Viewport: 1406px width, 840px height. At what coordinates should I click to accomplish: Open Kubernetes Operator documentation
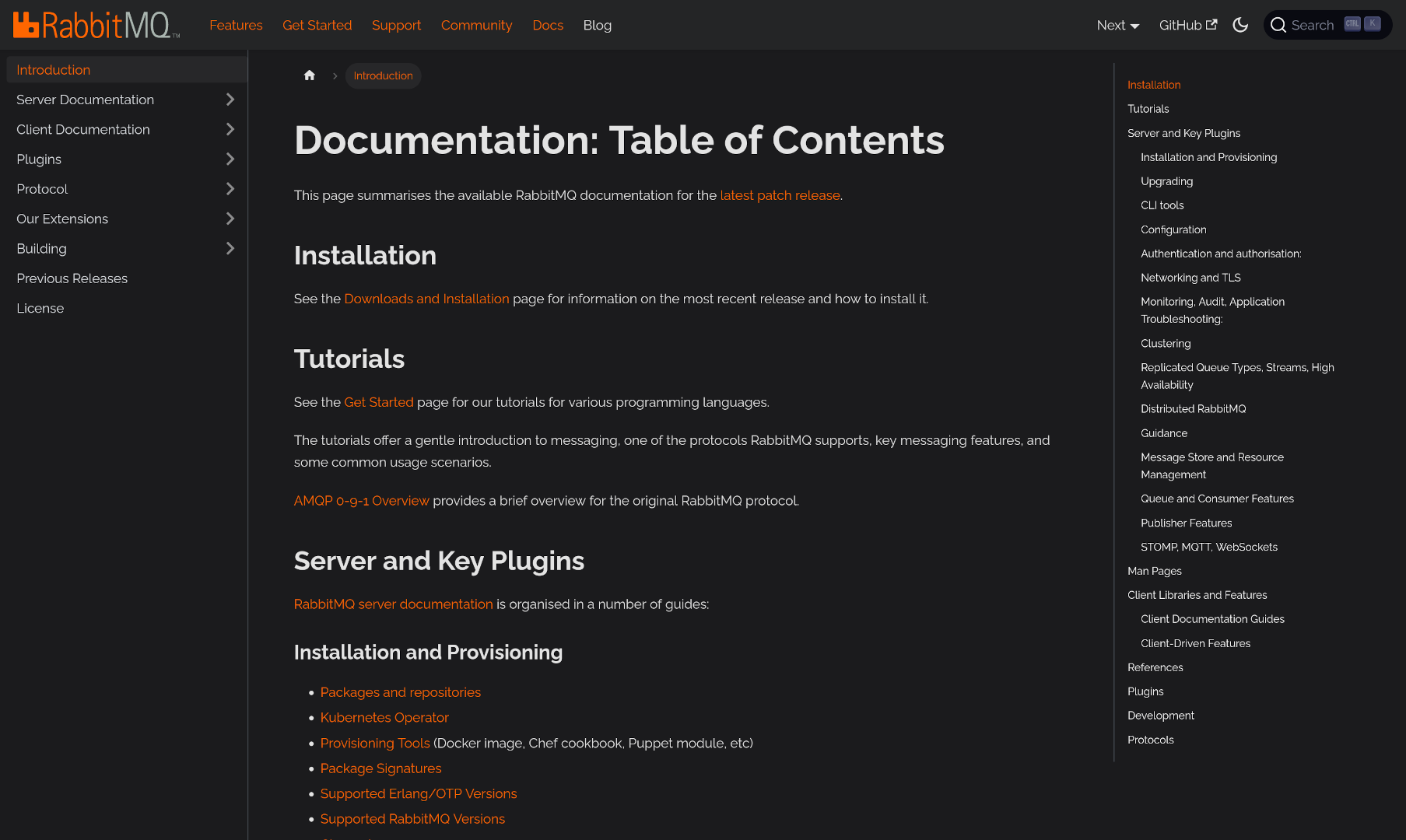click(384, 717)
